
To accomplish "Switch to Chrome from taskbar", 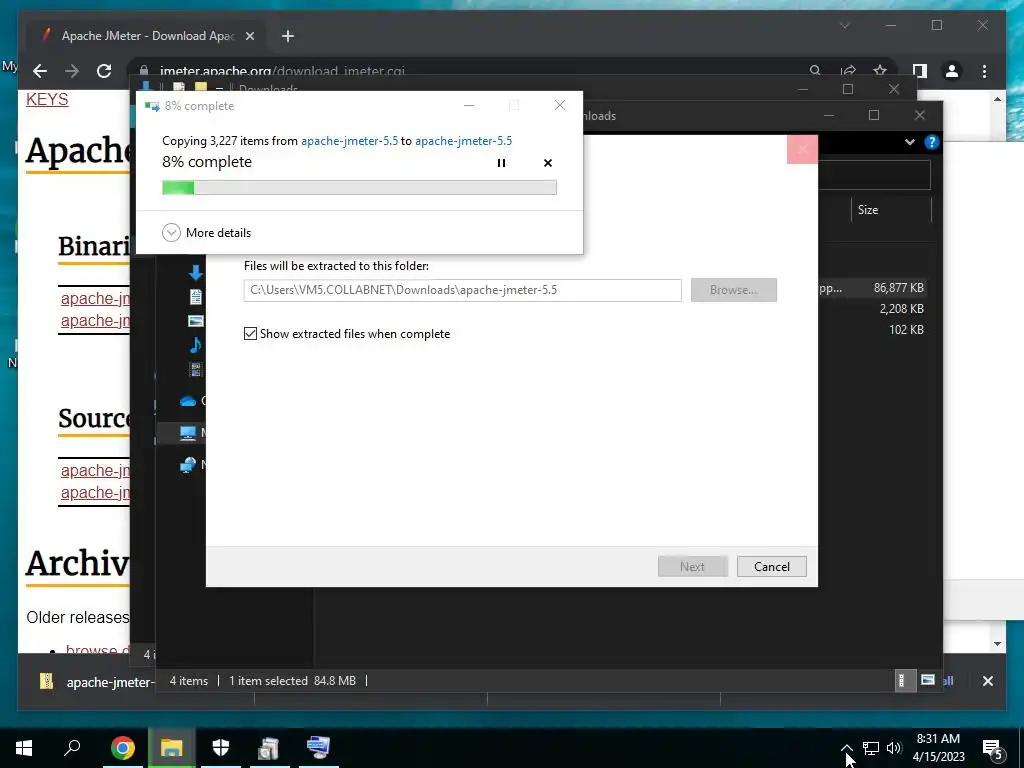I will coord(122,747).
